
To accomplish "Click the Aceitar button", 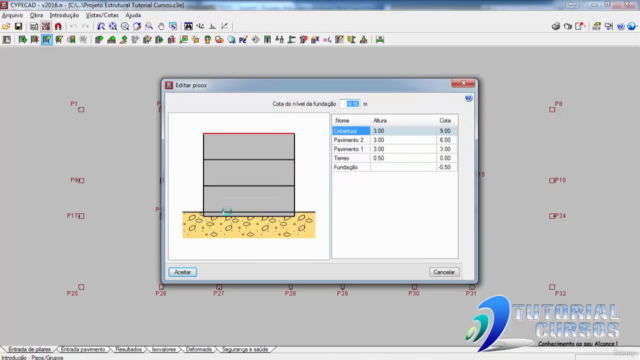I will point(182,272).
